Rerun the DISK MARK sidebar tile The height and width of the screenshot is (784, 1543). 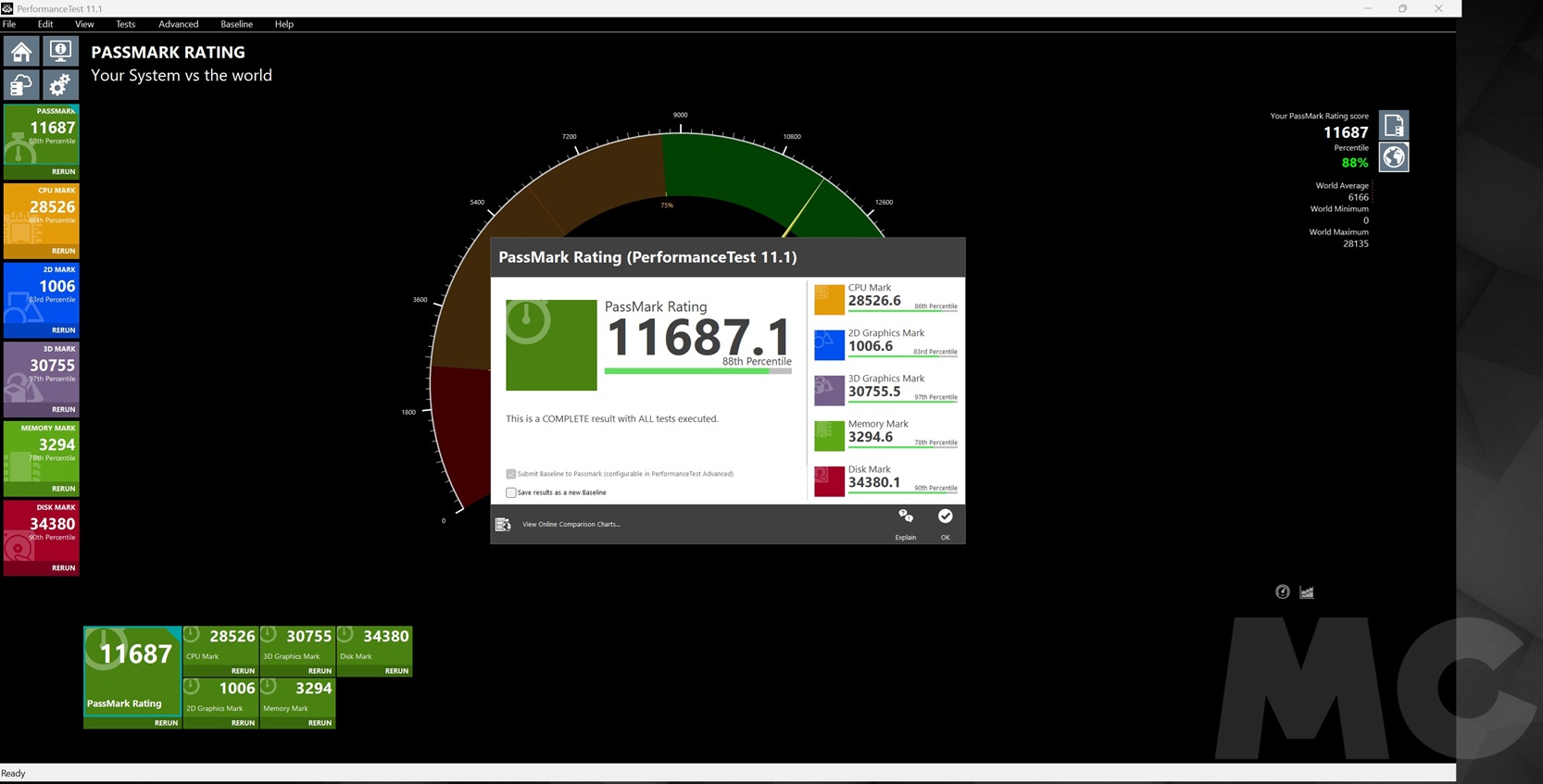coord(63,567)
